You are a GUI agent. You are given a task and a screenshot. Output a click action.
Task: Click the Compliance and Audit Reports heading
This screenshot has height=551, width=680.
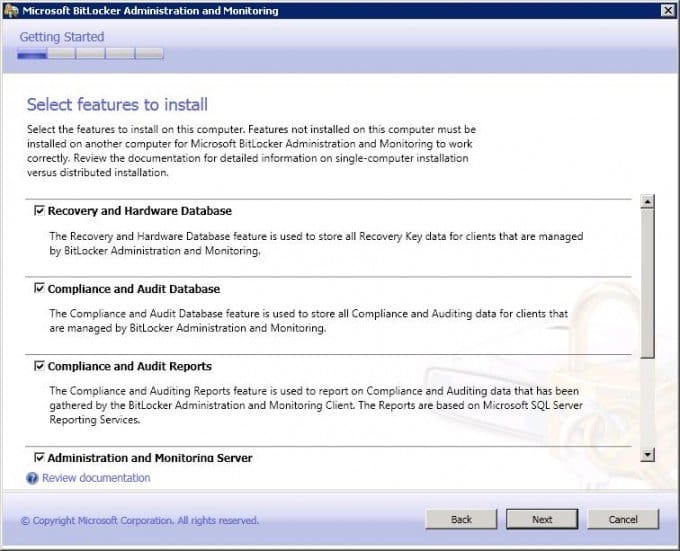click(130, 366)
